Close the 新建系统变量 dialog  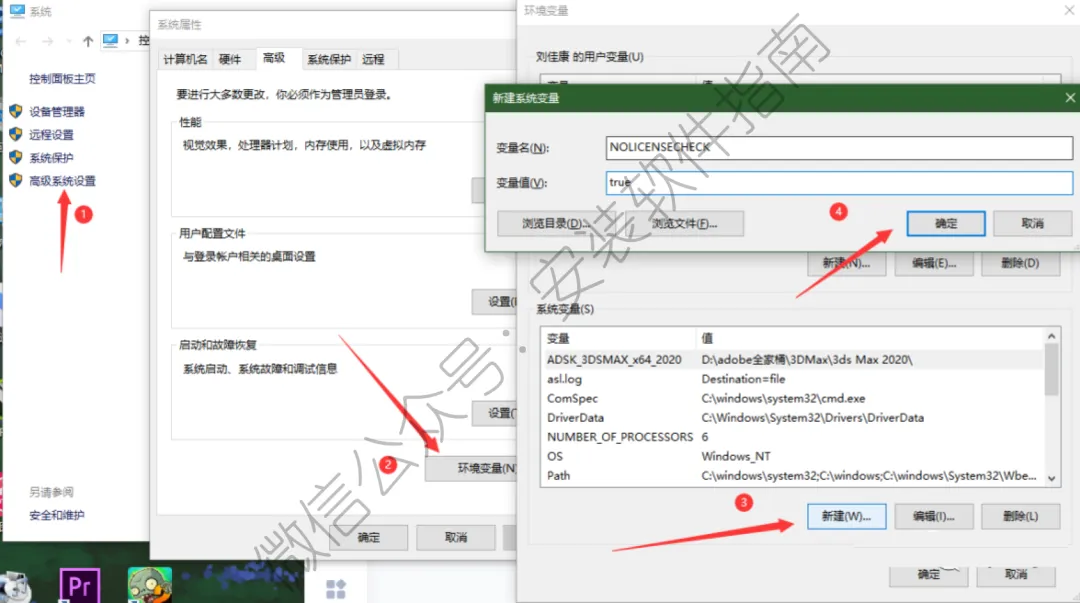[x=1070, y=98]
